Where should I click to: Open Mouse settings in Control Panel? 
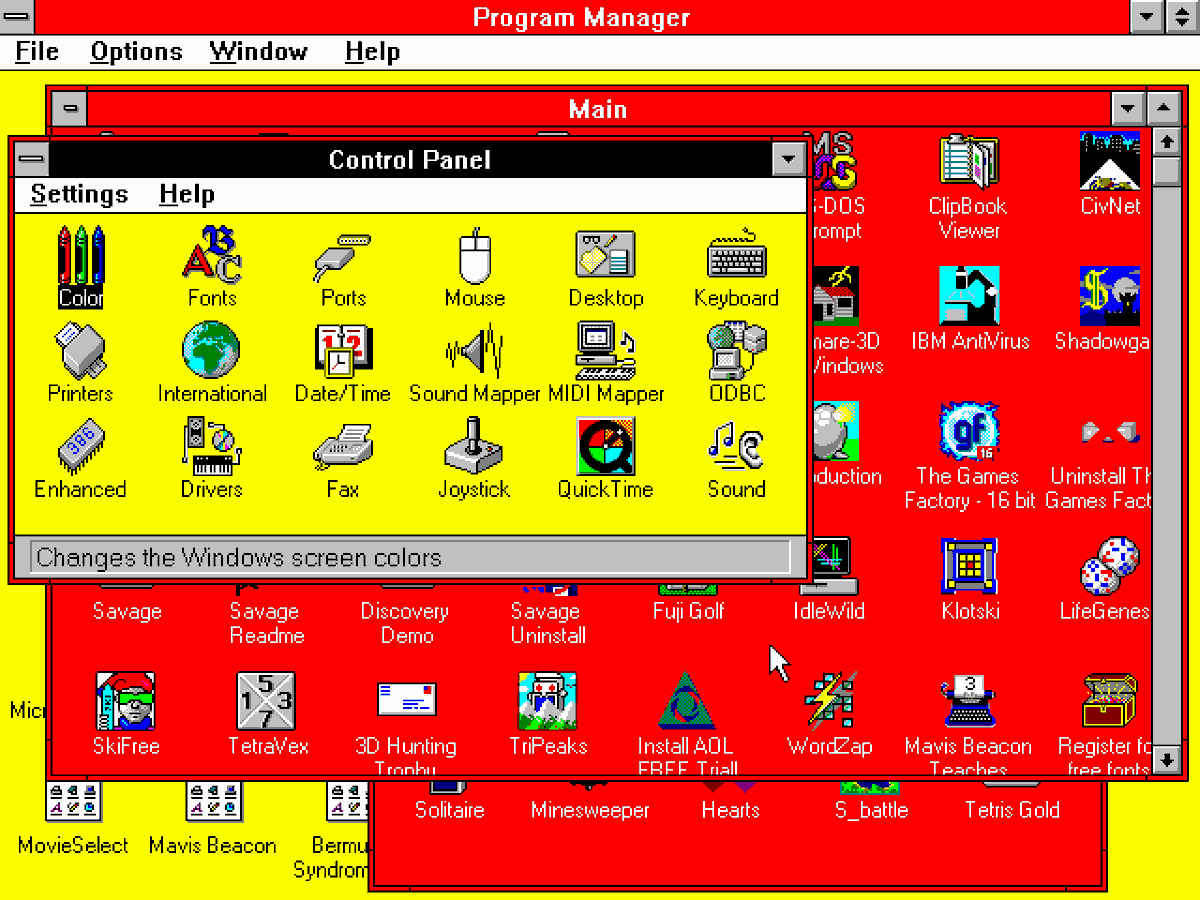pos(475,256)
